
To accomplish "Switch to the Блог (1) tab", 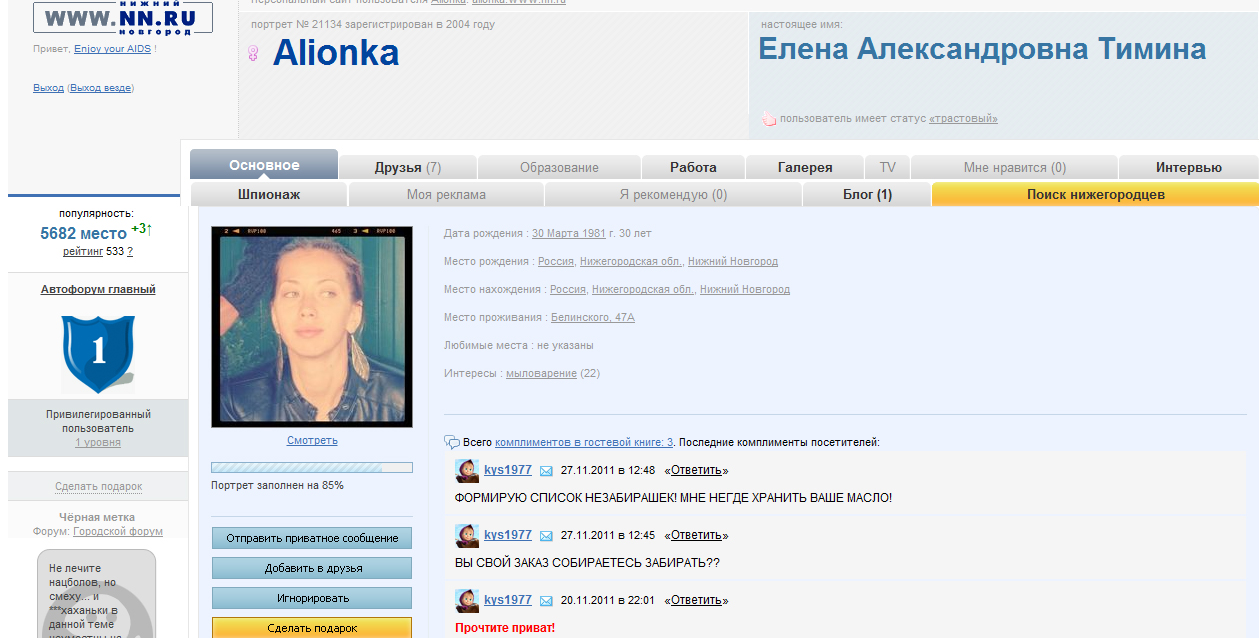I will click(x=867, y=194).
